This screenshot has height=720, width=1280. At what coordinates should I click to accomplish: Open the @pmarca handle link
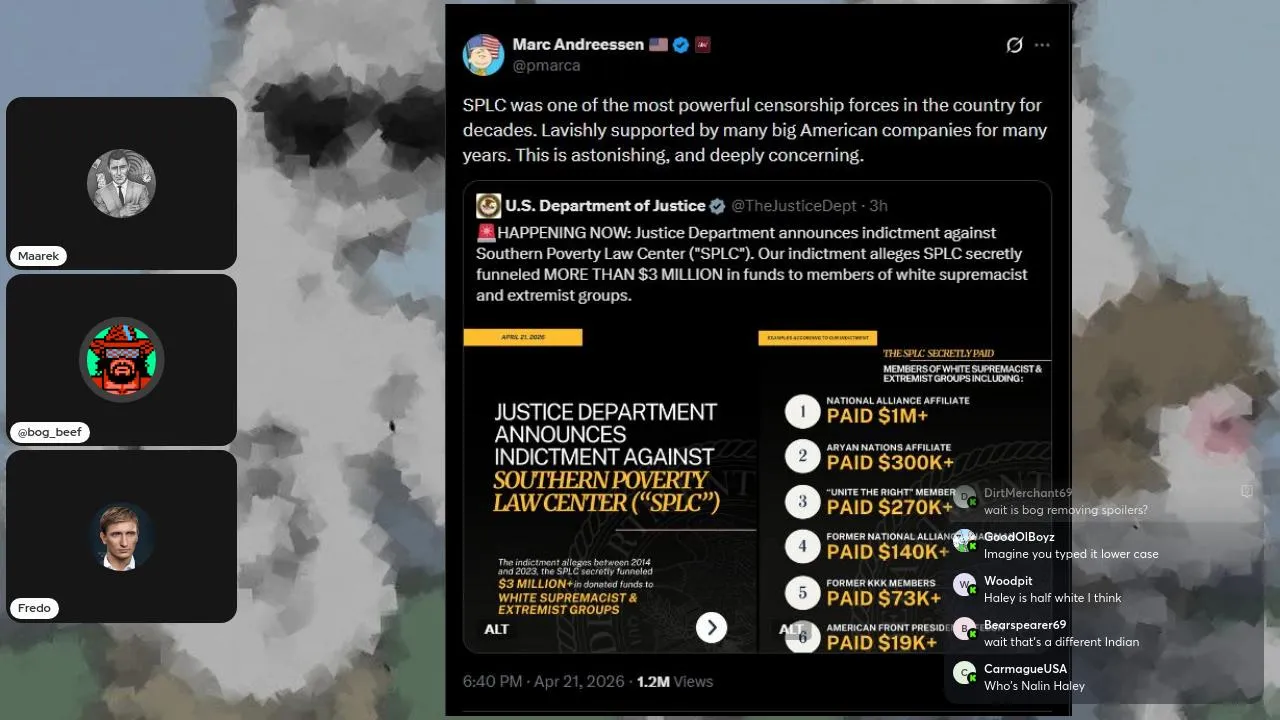coord(546,66)
